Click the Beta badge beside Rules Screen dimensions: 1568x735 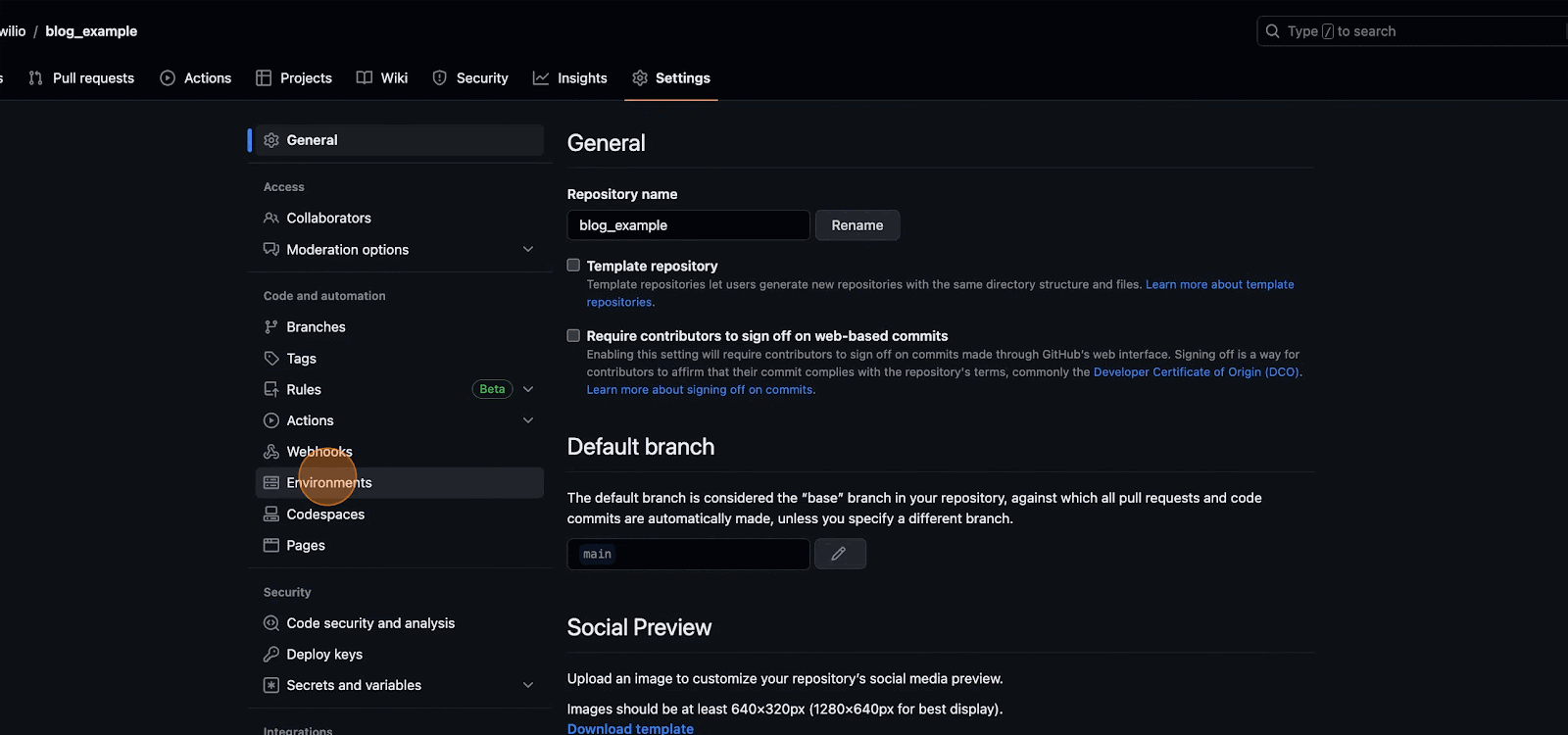click(492, 389)
